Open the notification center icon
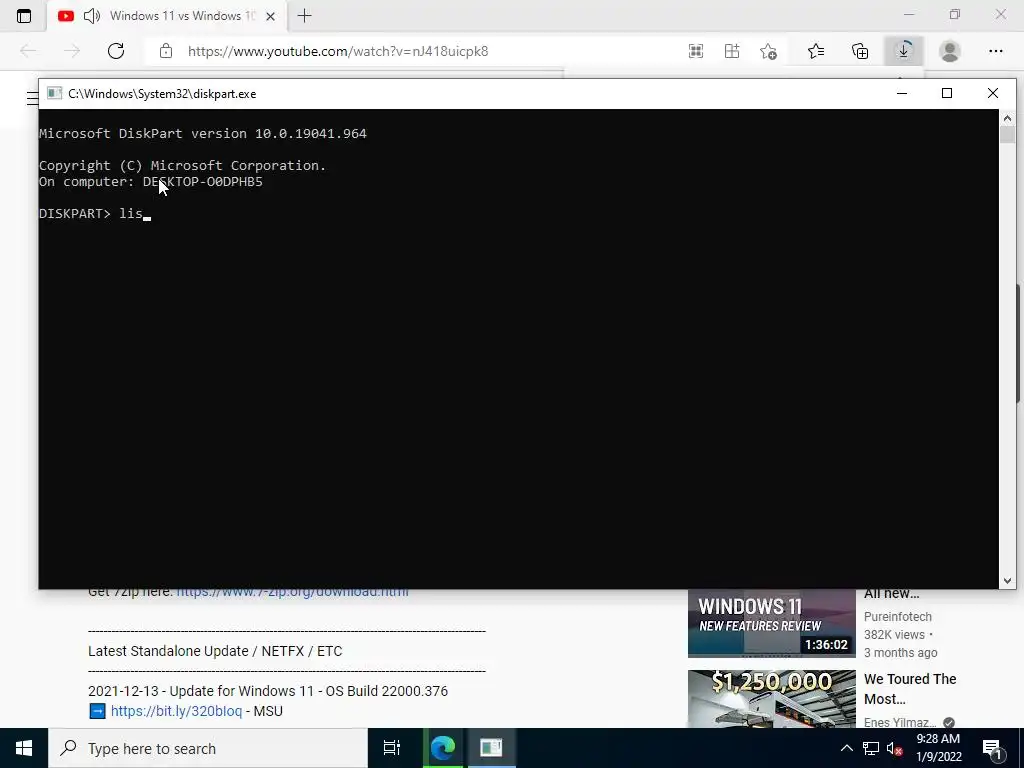The image size is (1024, 768). coord(992,748)
